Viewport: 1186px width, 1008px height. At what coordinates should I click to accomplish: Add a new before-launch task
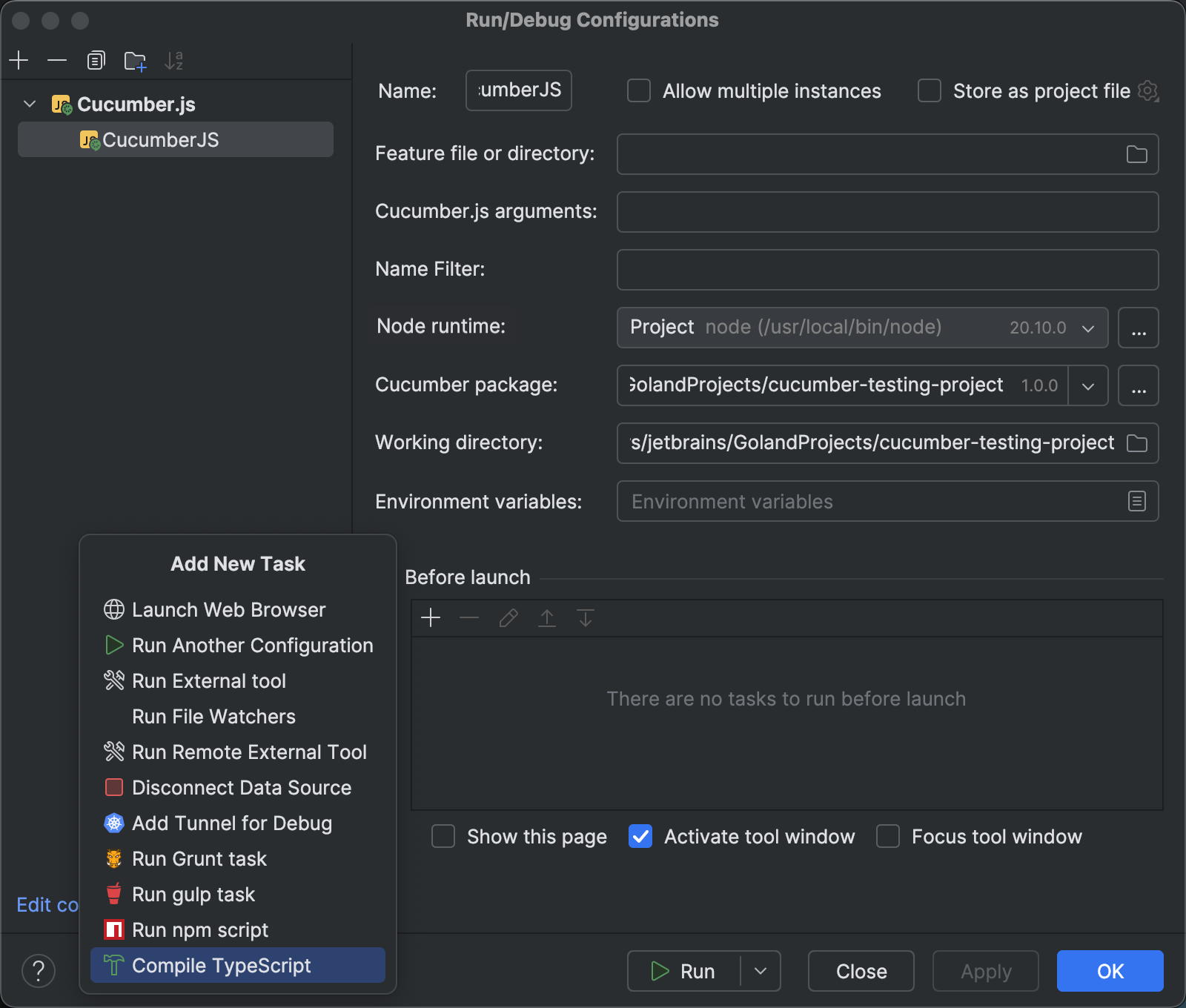(x=431, y=617)
